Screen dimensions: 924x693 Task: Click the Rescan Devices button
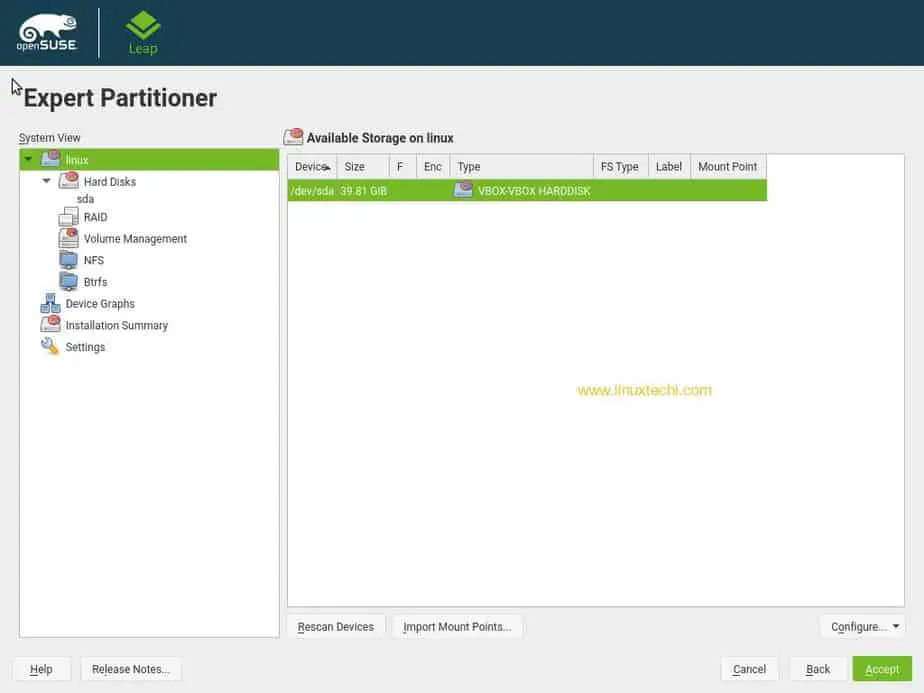pyautogui.click(x=336, y=626)
